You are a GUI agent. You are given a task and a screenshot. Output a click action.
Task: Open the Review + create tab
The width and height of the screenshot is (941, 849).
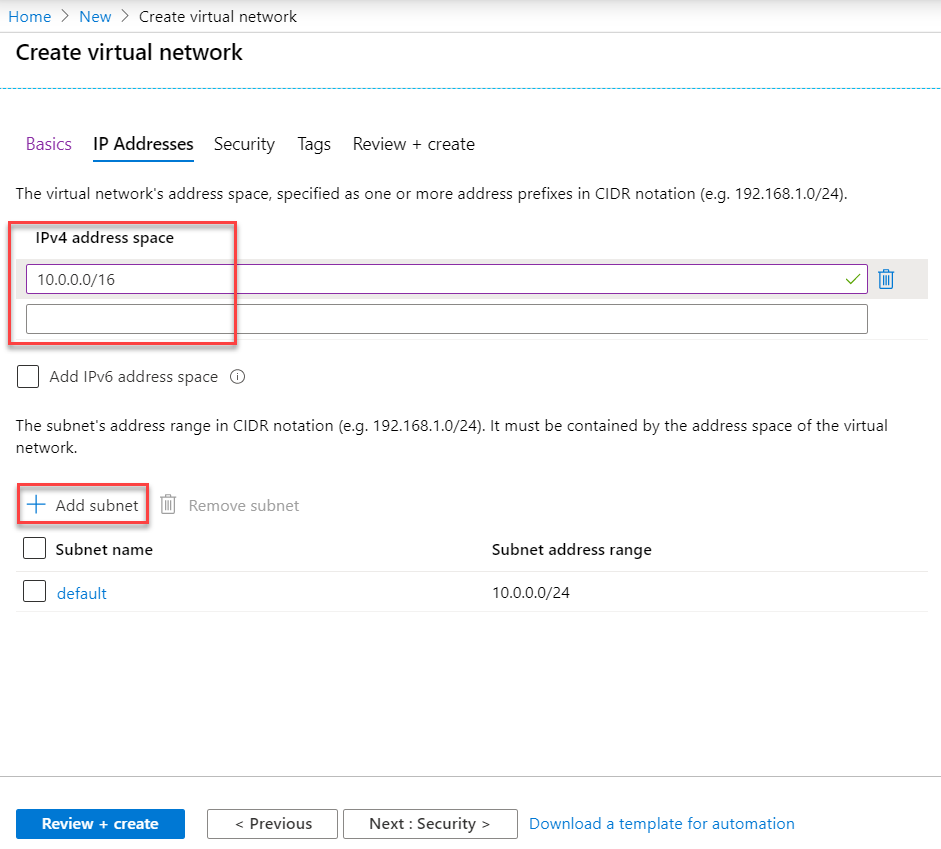pyautogui.click(x=413, y=144)
